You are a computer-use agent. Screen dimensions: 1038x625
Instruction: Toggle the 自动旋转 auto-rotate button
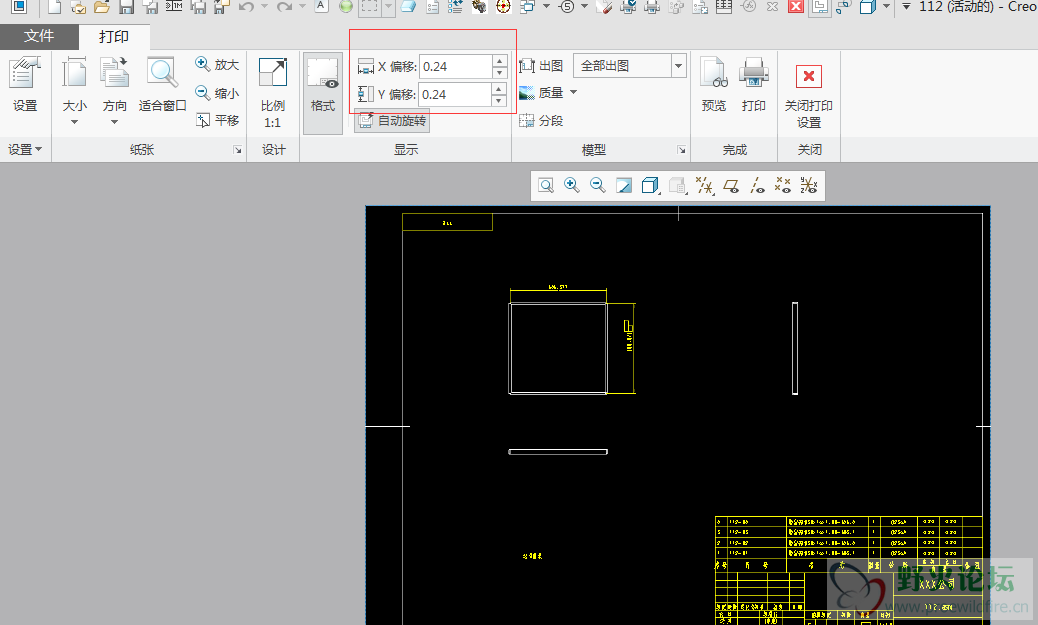pos(392,120)
